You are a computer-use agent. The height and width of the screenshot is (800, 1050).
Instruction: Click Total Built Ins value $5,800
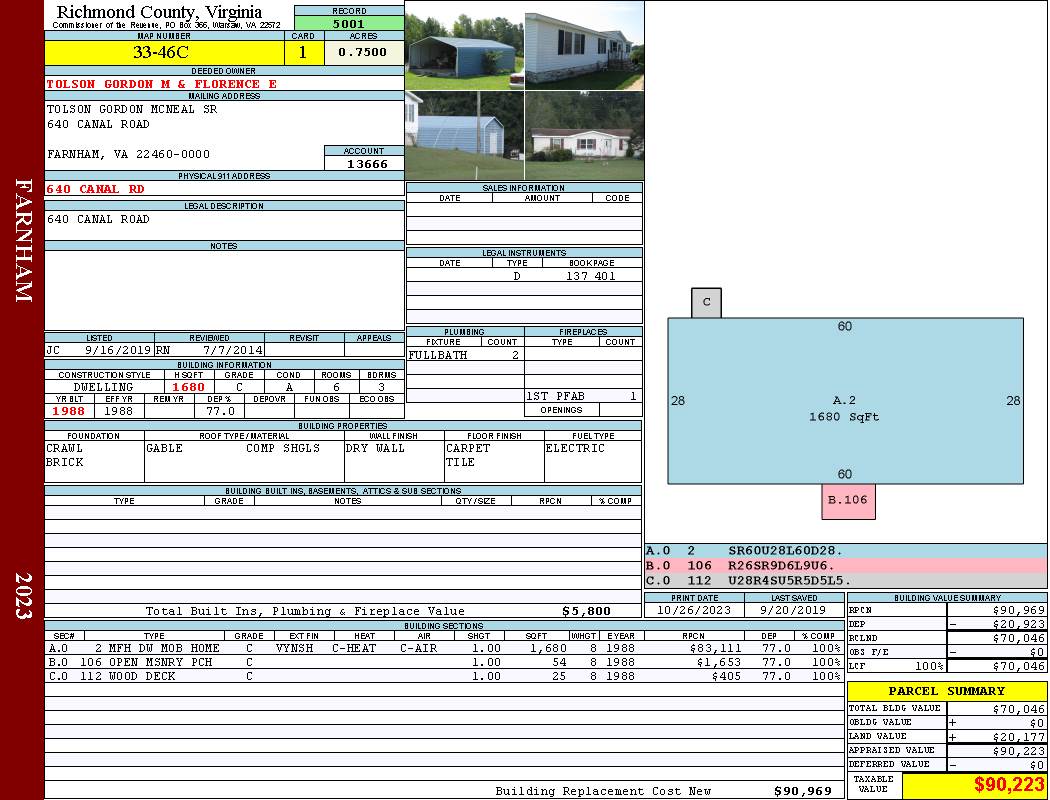point(587,611)
